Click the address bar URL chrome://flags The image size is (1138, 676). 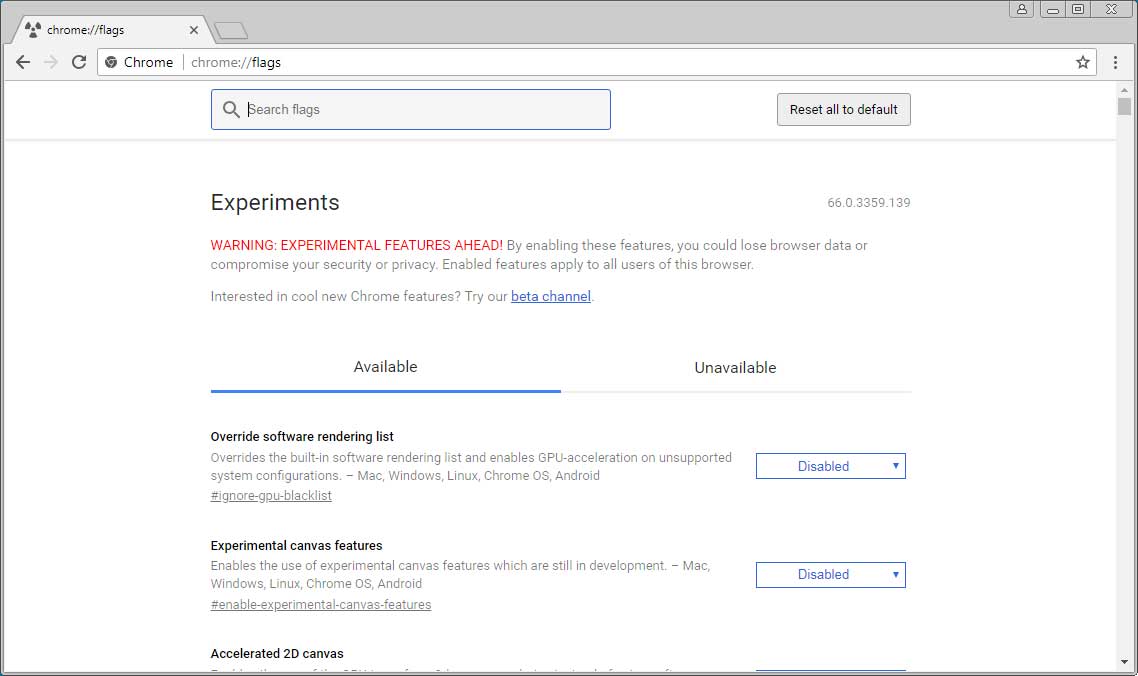pos(236,62)
